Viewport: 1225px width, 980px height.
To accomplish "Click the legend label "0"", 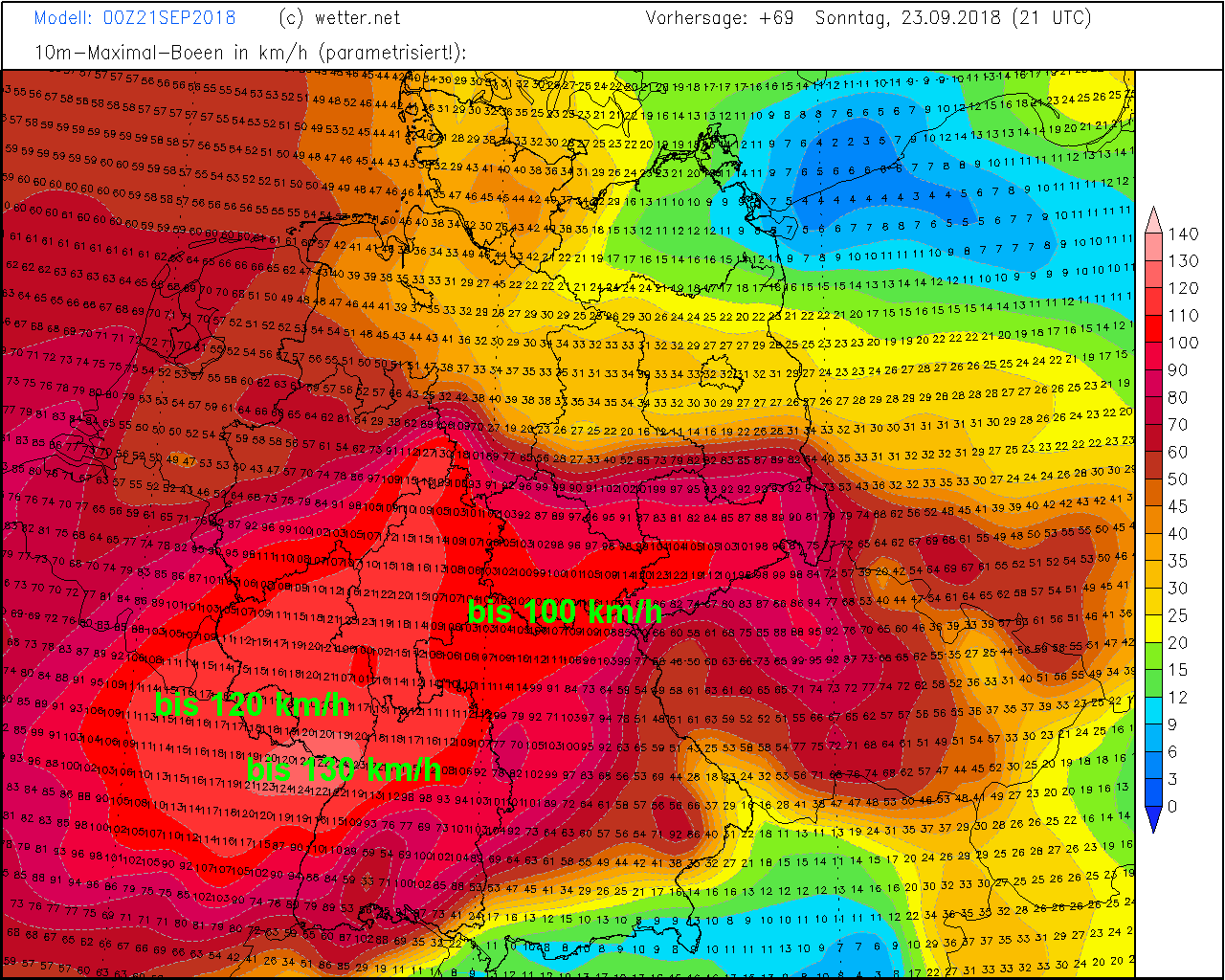I will pos(1173,806).
